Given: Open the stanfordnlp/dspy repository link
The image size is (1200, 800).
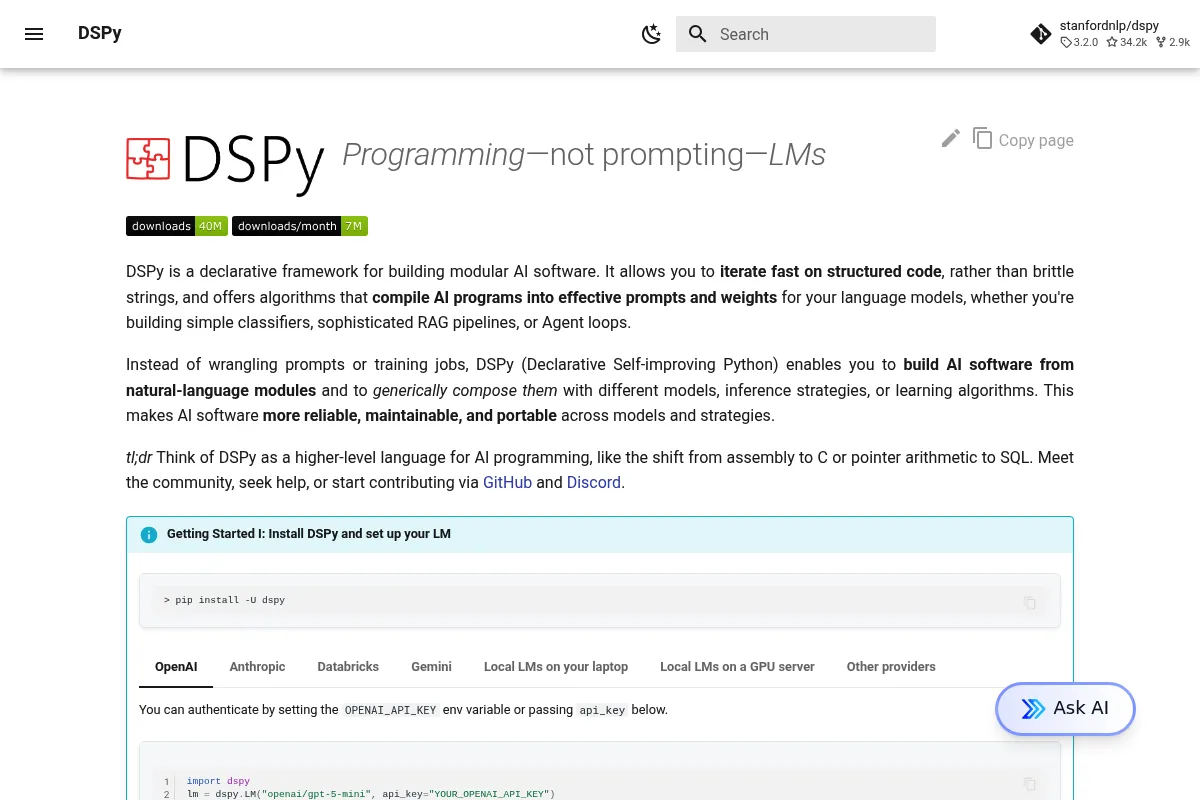Looking at the screenshot, I should pyautogui.click(x=1110, y=34).
